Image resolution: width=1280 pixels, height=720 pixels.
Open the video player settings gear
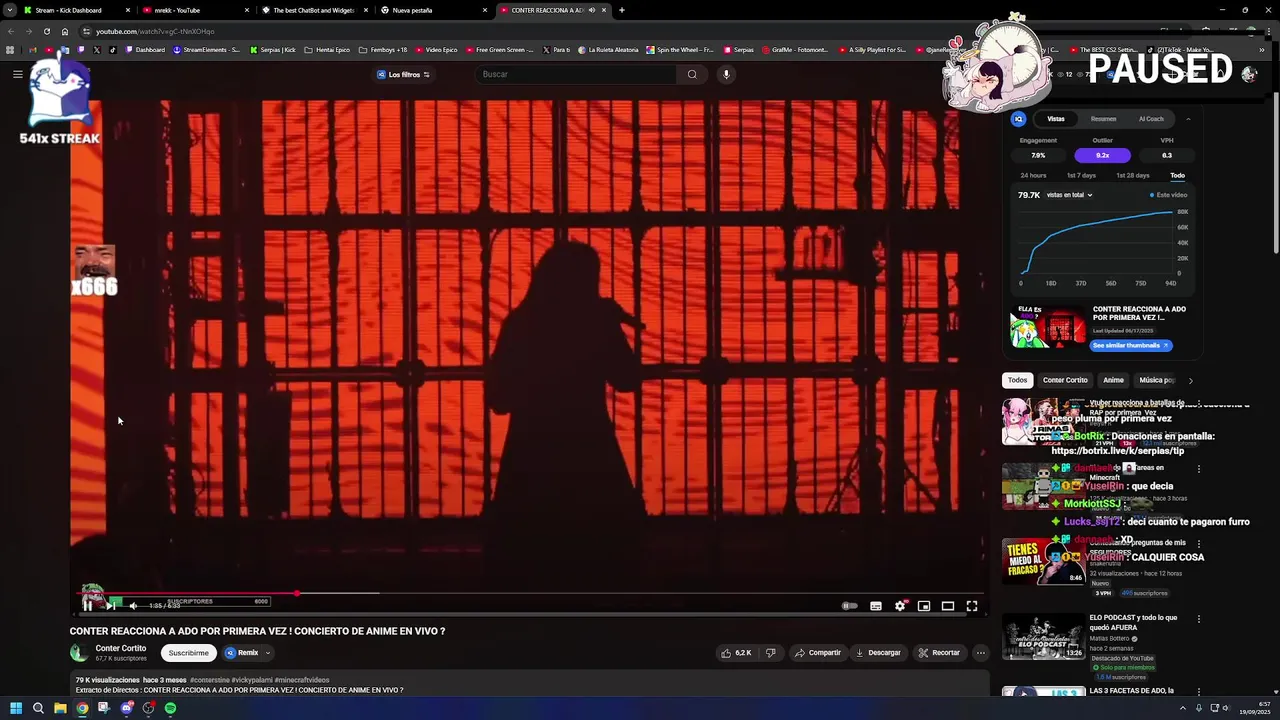pyautogui.click(x=900, y=605)
